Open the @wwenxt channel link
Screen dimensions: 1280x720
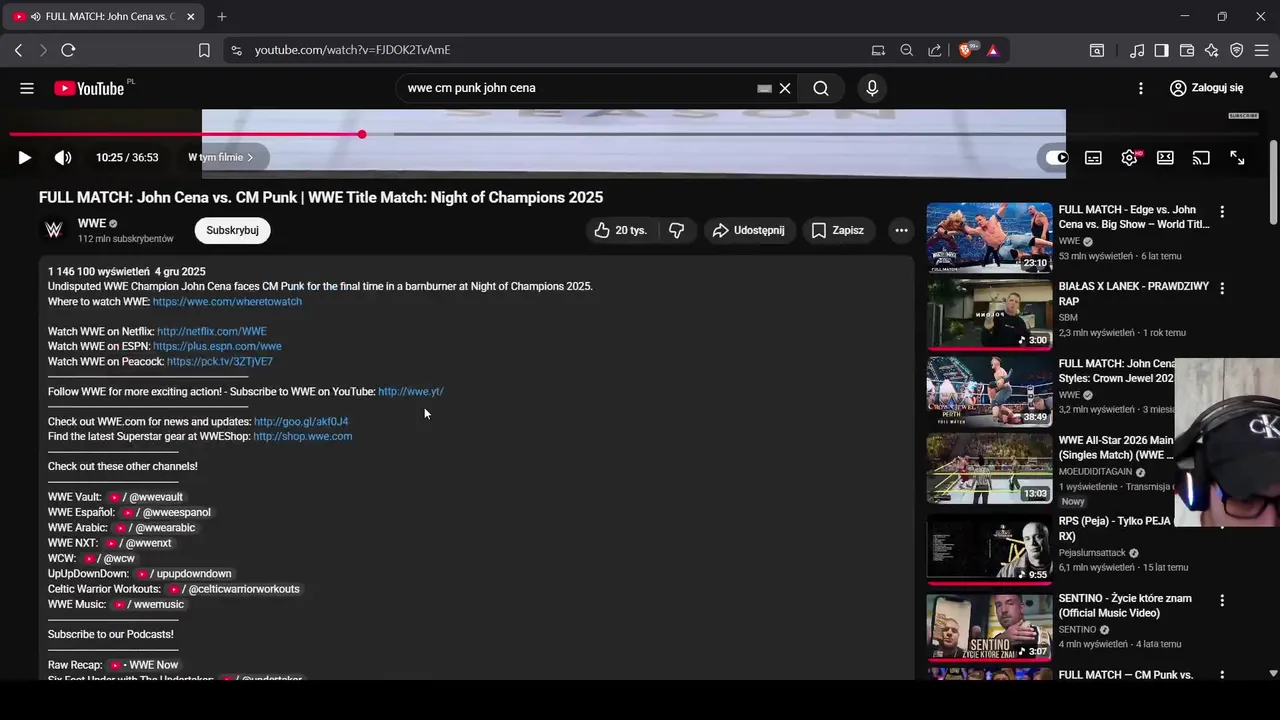(139, 543)
